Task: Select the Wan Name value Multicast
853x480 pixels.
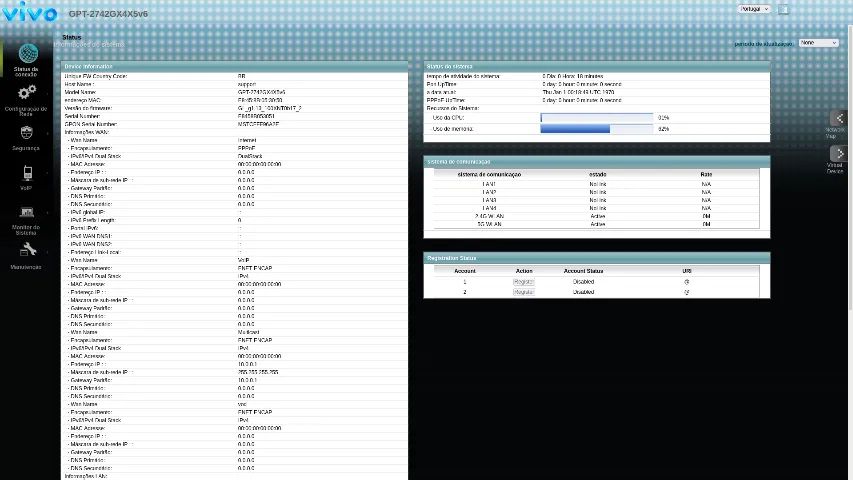Action: click(249, 332)
